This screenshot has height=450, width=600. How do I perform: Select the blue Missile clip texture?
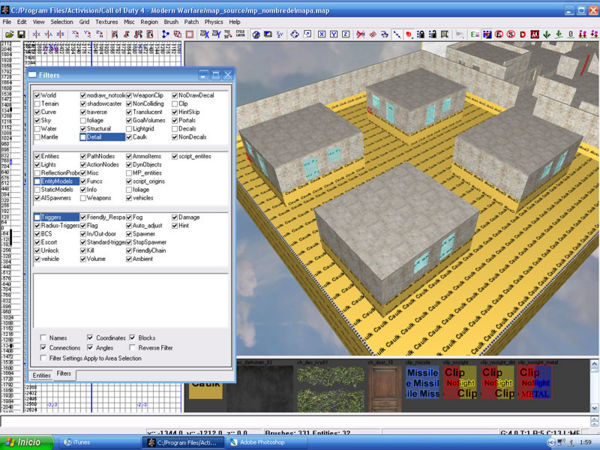[422, 383]
